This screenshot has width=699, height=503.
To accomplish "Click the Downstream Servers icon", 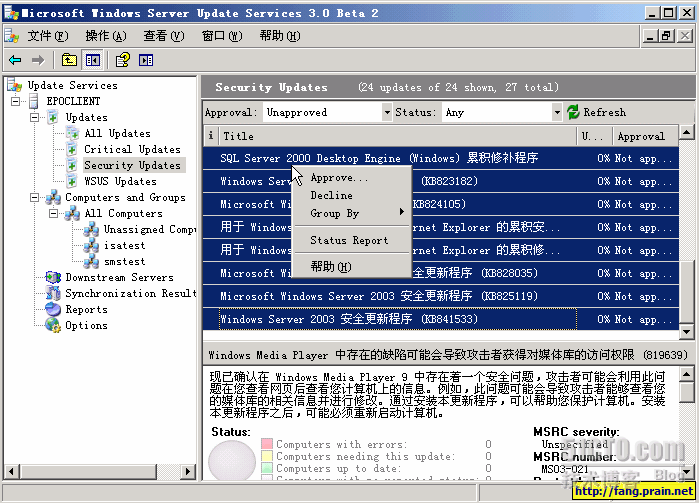I will (53, 277).
